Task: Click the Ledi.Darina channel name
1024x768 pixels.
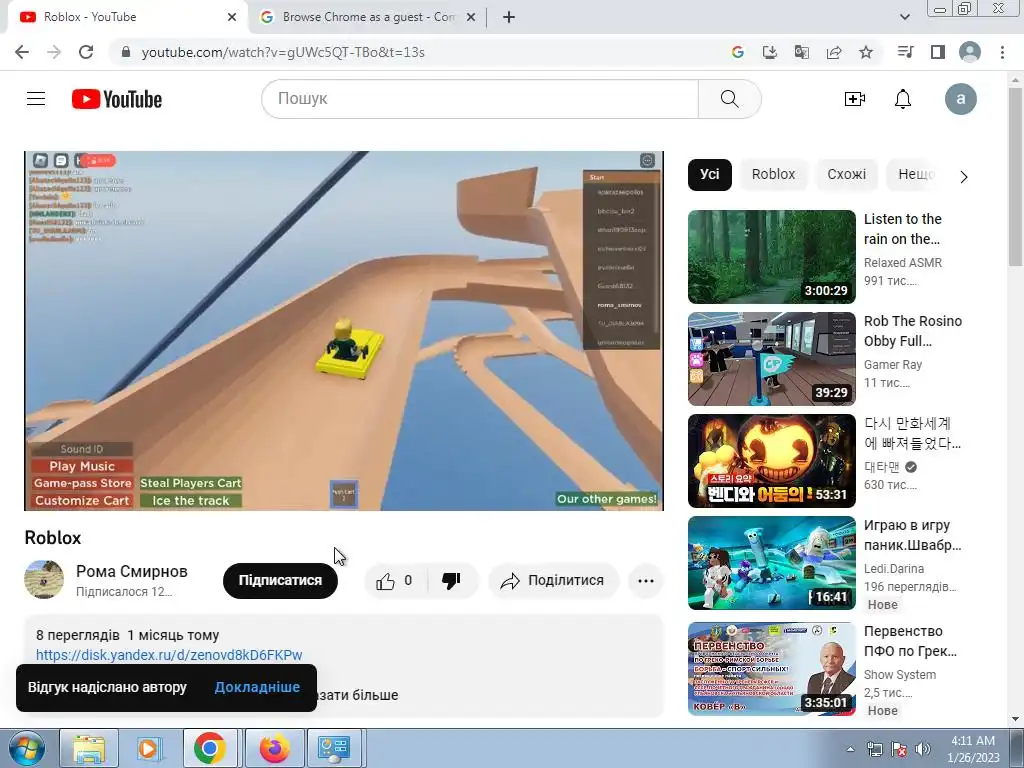Action: pyautogui.click(x=893, y=569)
